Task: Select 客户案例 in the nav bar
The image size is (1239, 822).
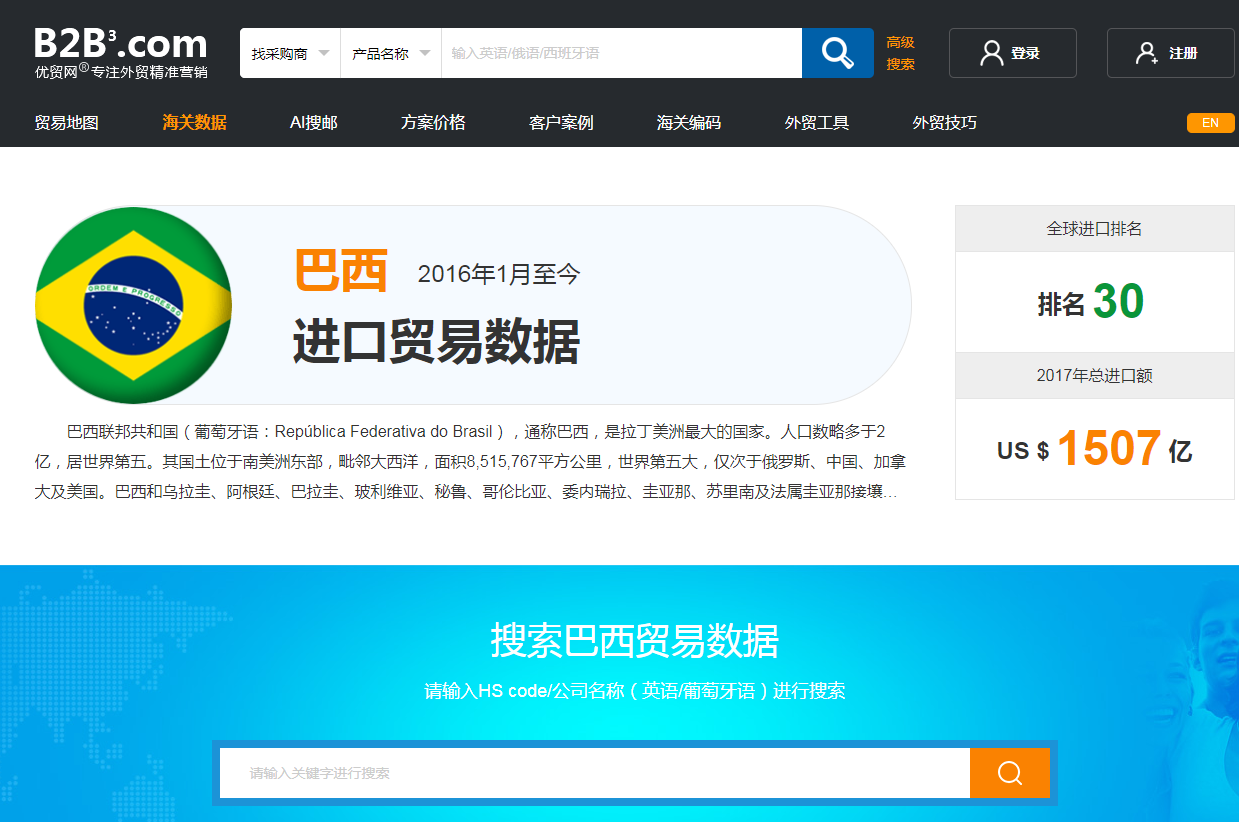Action: 561,123
